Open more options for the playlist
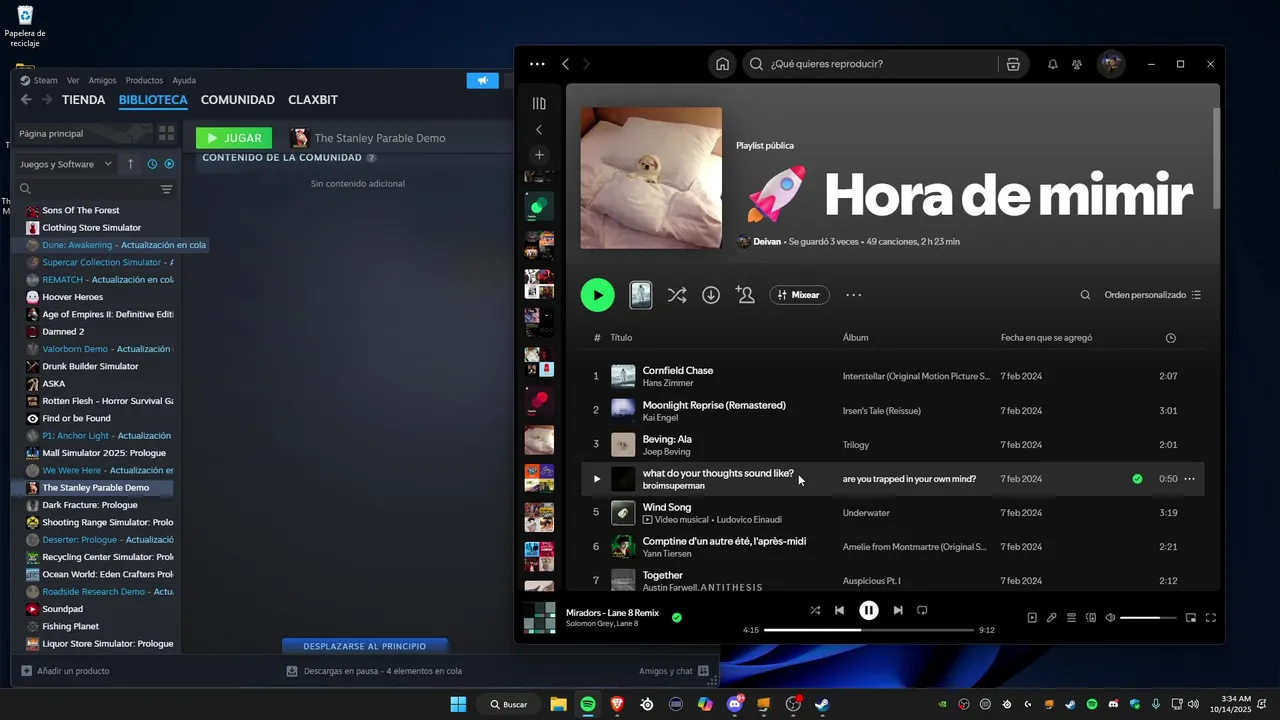Image resolution: width=1280 pixels, height=720 pixels. point(853,295)
